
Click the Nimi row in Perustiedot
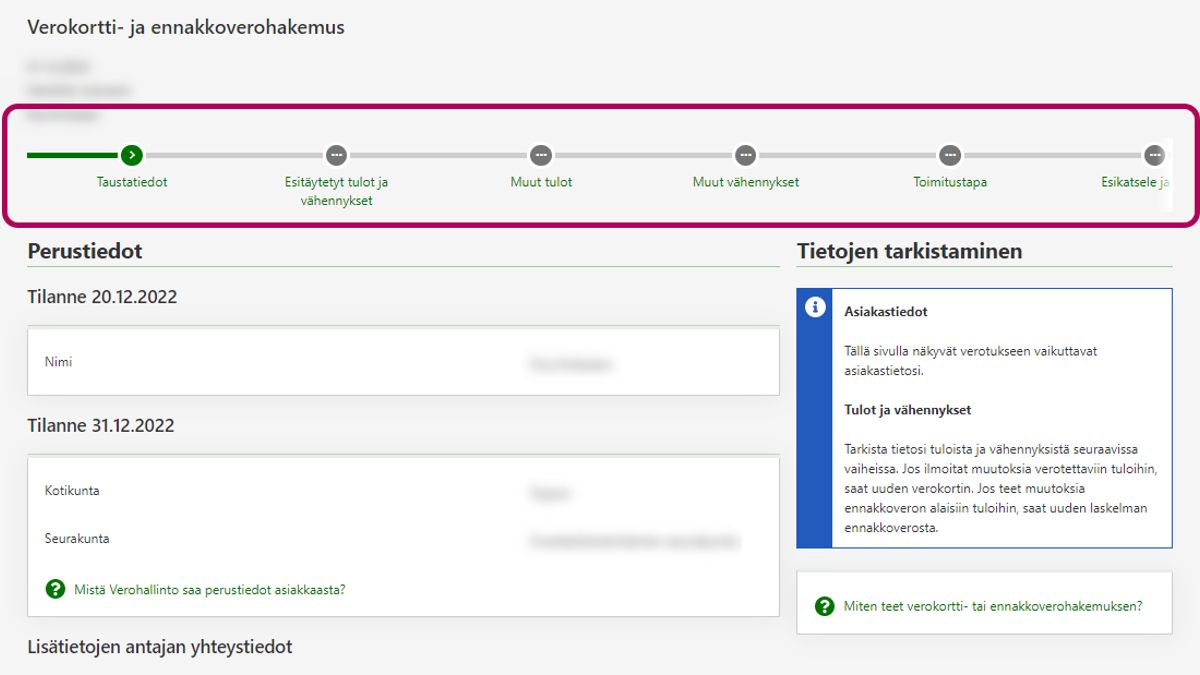(403, 362)
